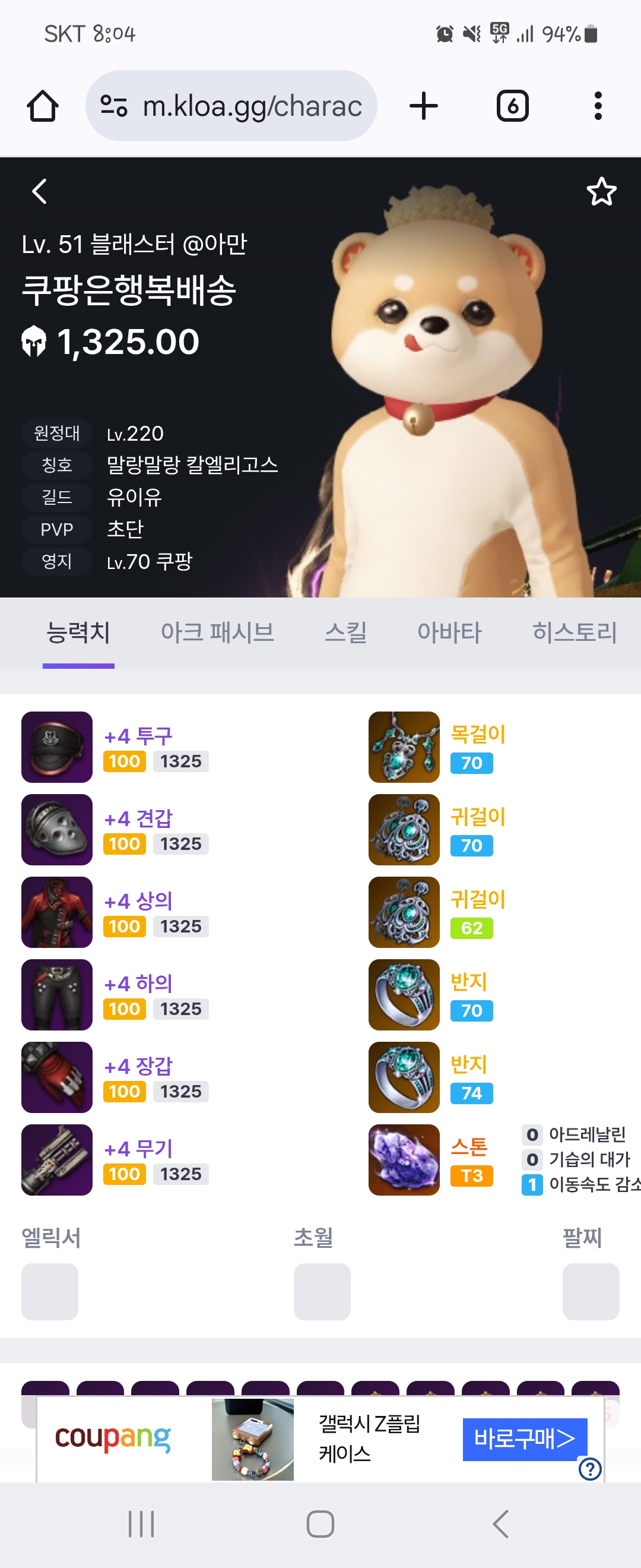
Task: Tap the Android recent apps navigation button
Action: point(141,1524)
